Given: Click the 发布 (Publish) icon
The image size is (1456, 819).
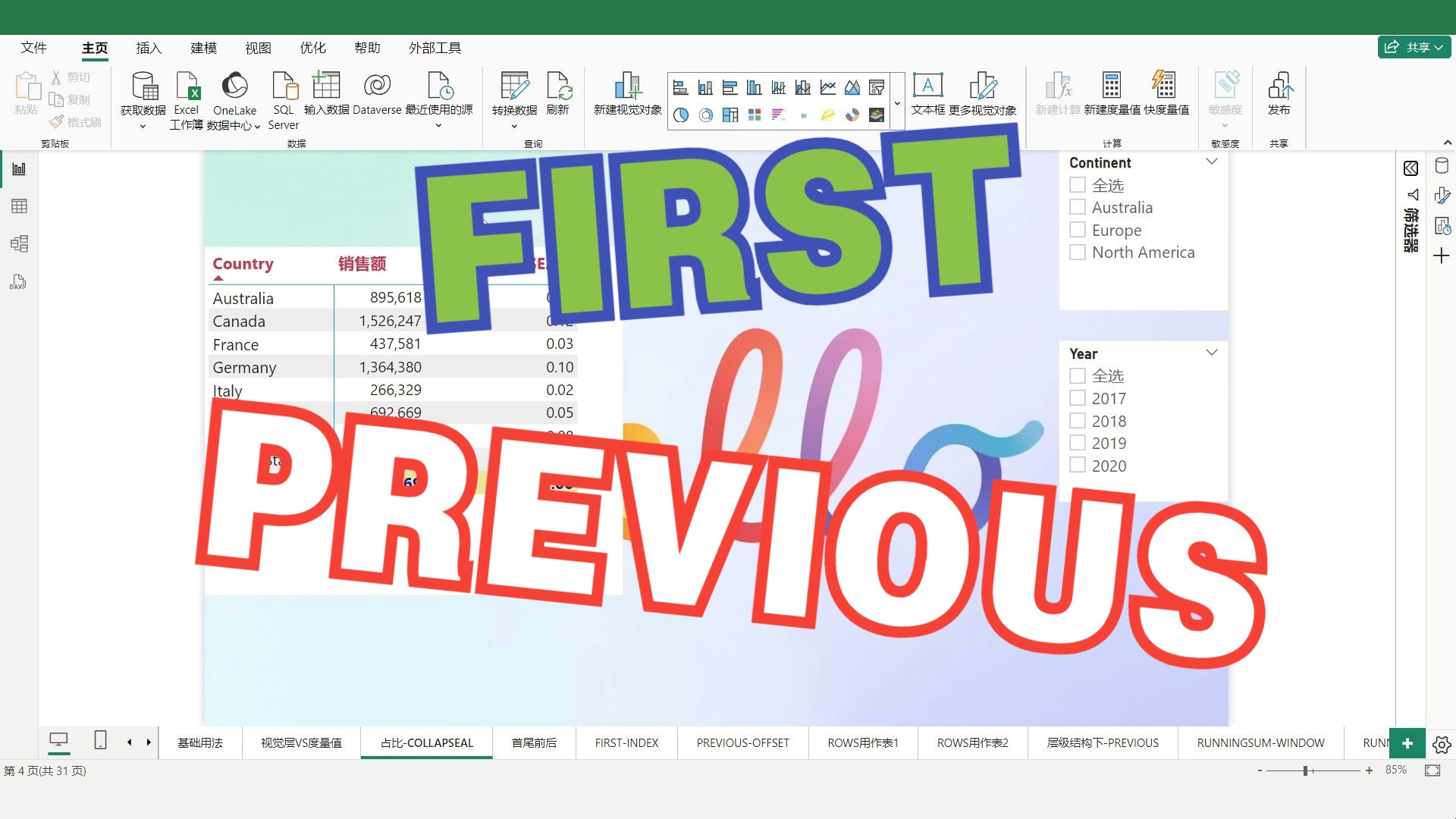Looking at the screenshot, I should 1279,93.
